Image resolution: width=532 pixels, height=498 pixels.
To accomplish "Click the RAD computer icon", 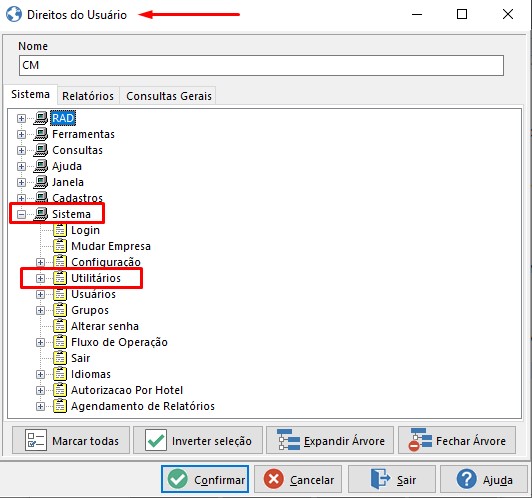I will 41,118.
